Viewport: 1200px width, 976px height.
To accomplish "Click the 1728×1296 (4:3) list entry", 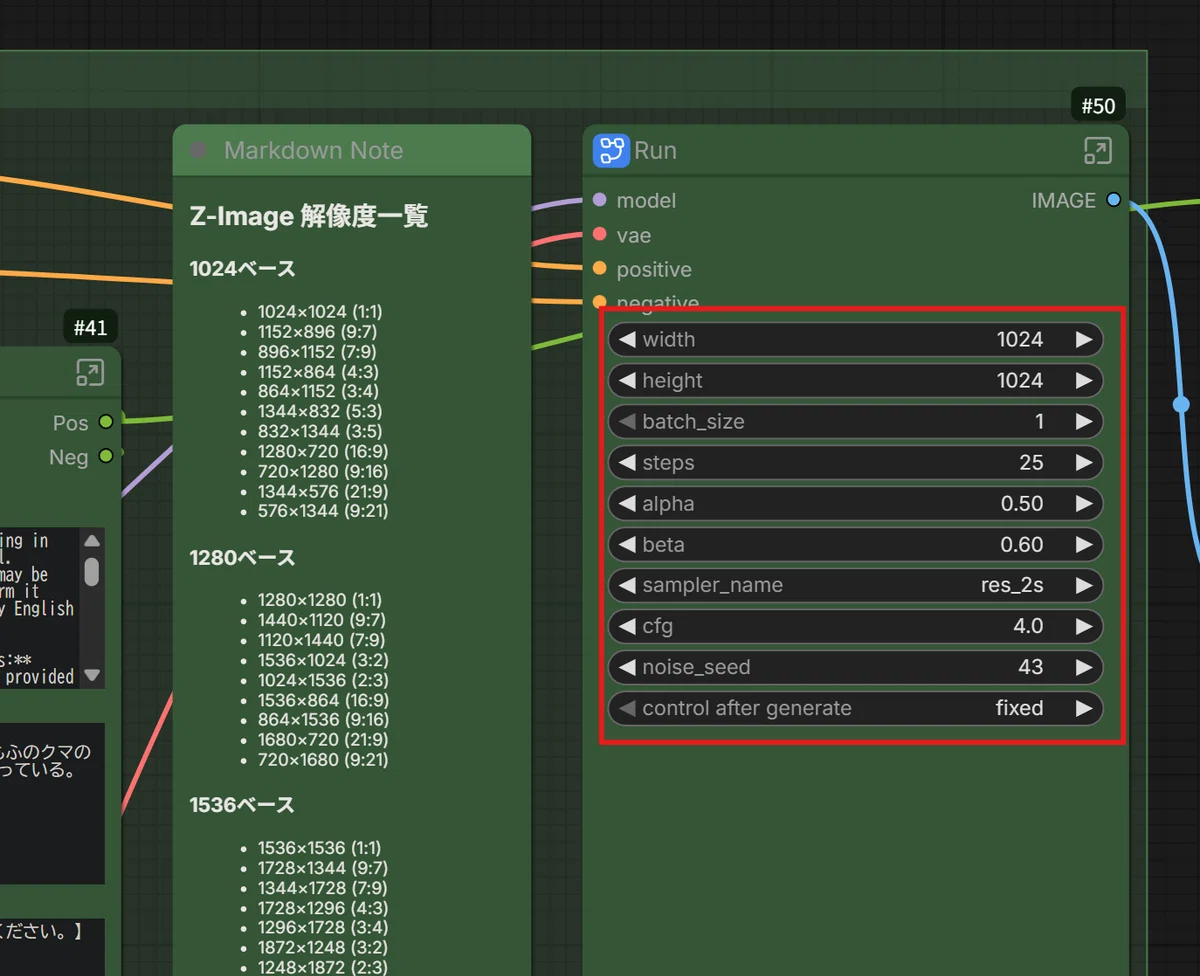I will tap(322, 908).
